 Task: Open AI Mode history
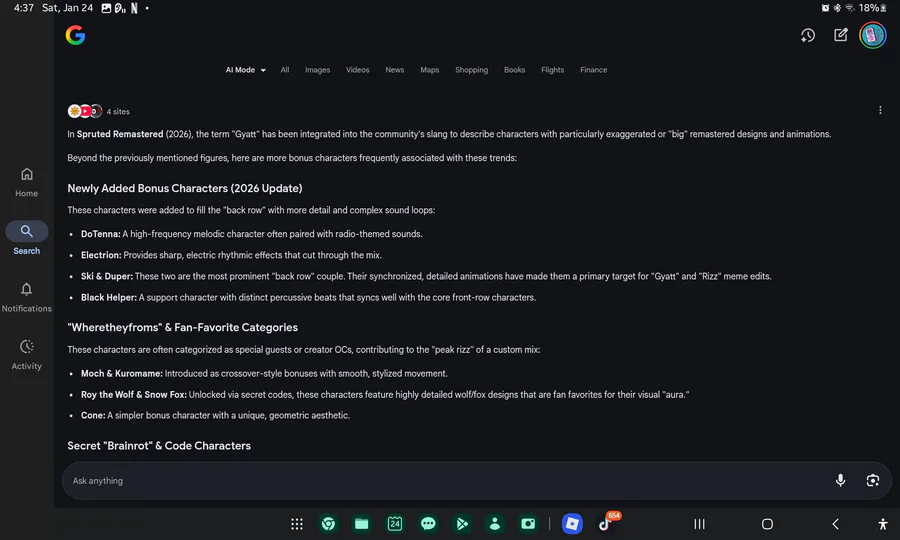point(808,35)
